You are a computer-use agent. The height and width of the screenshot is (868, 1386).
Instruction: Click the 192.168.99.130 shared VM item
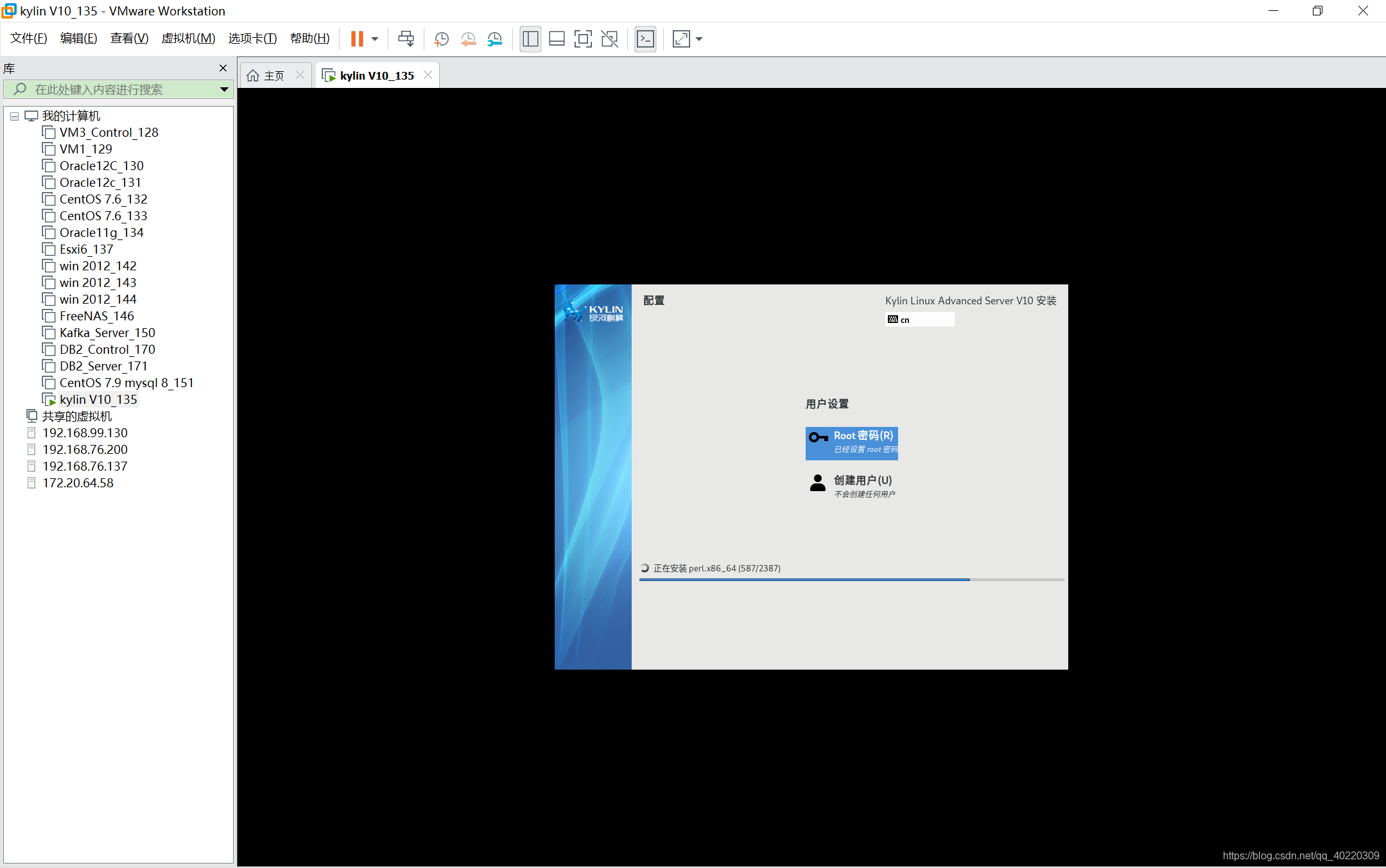[86, 432]
